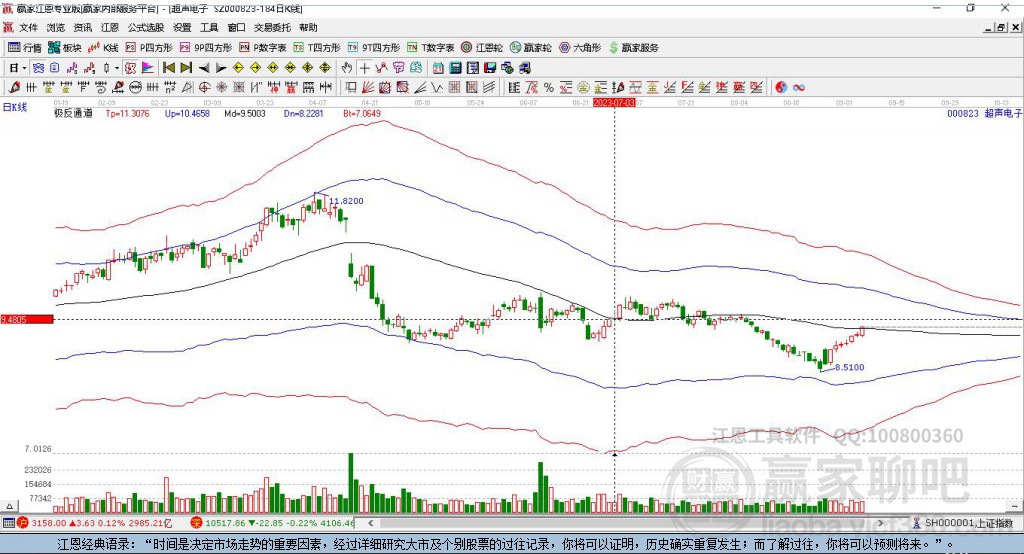Viewport: 1024px width, 554px height.
Task: Open the 帮助 menu
Action: 308,27
